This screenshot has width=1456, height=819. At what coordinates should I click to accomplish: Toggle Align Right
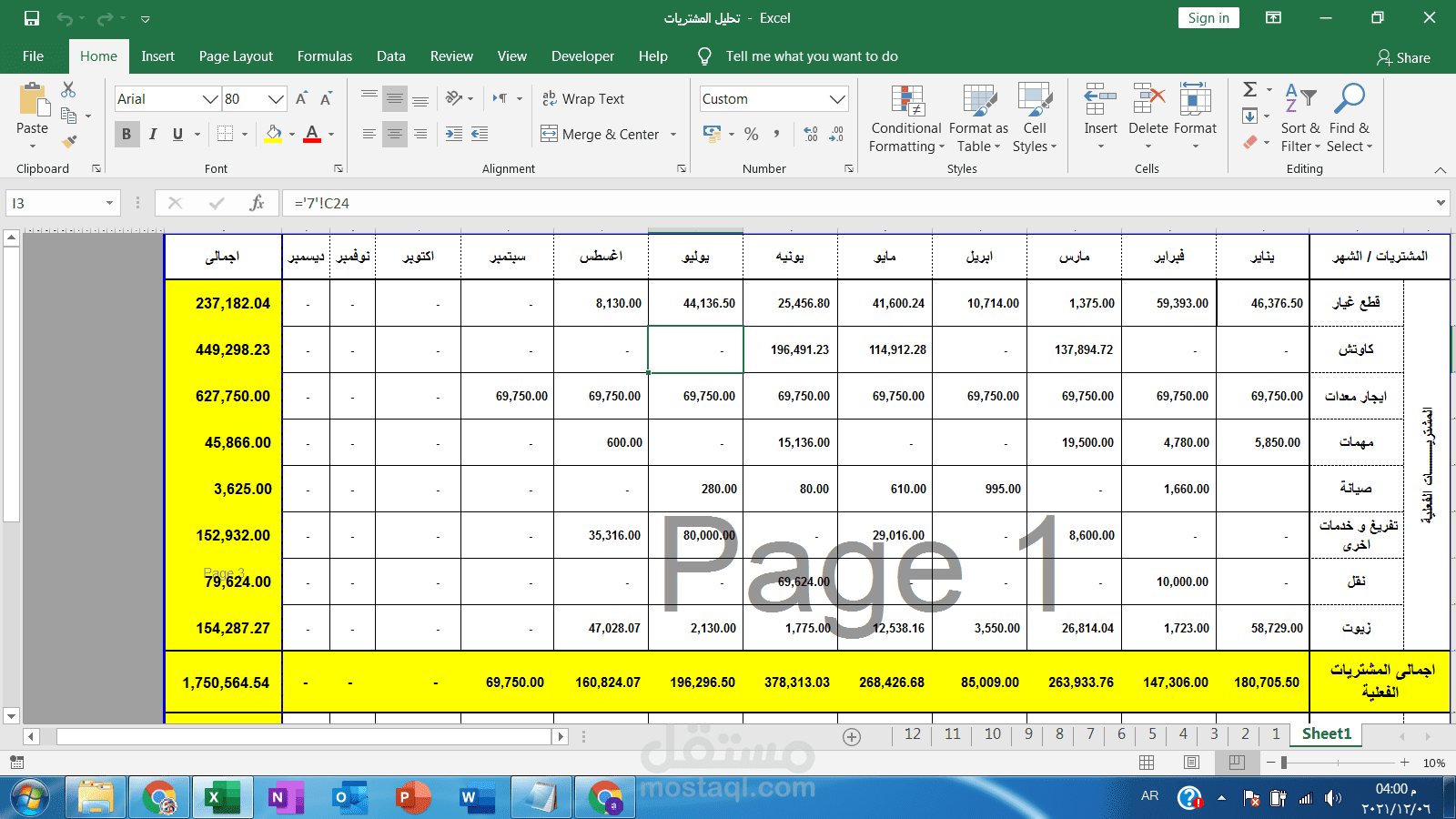tap(420, 134)
